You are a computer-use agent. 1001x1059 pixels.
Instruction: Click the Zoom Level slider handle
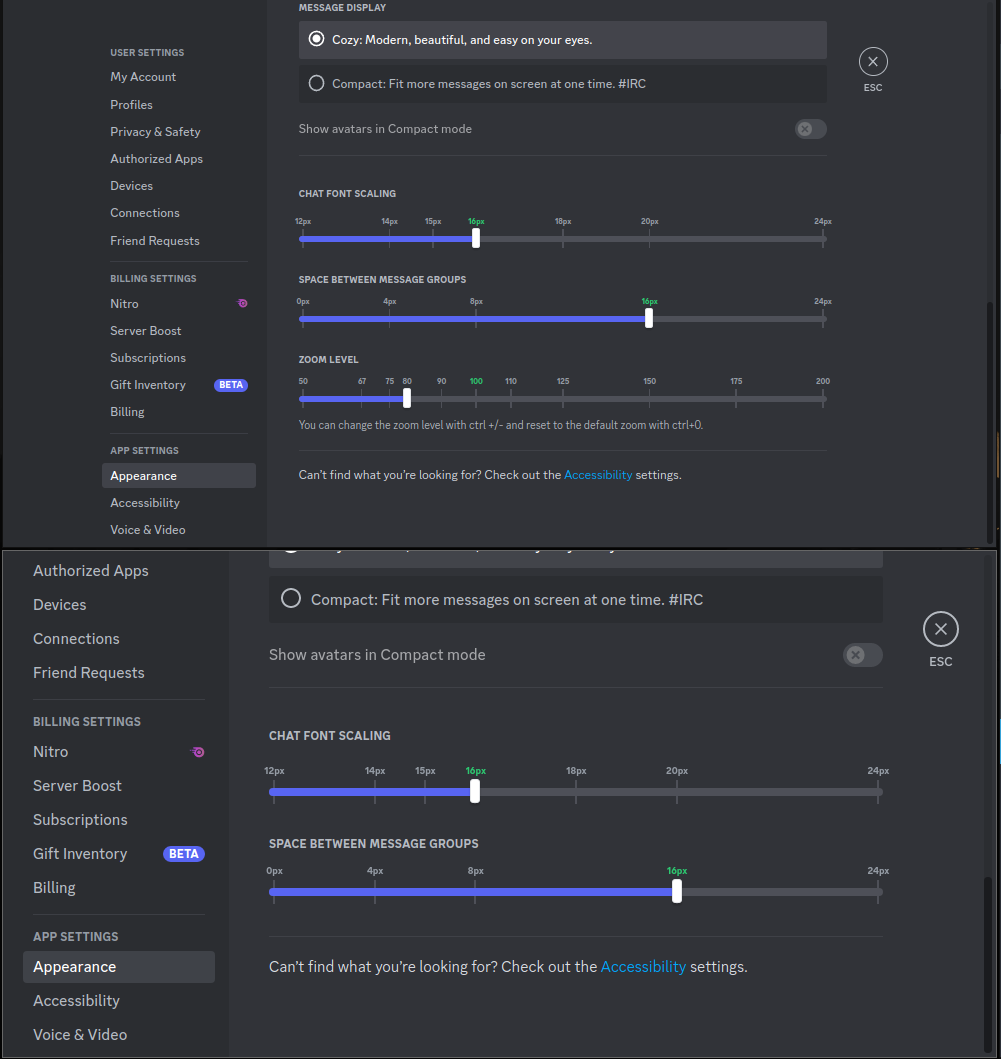click(407, 398)
